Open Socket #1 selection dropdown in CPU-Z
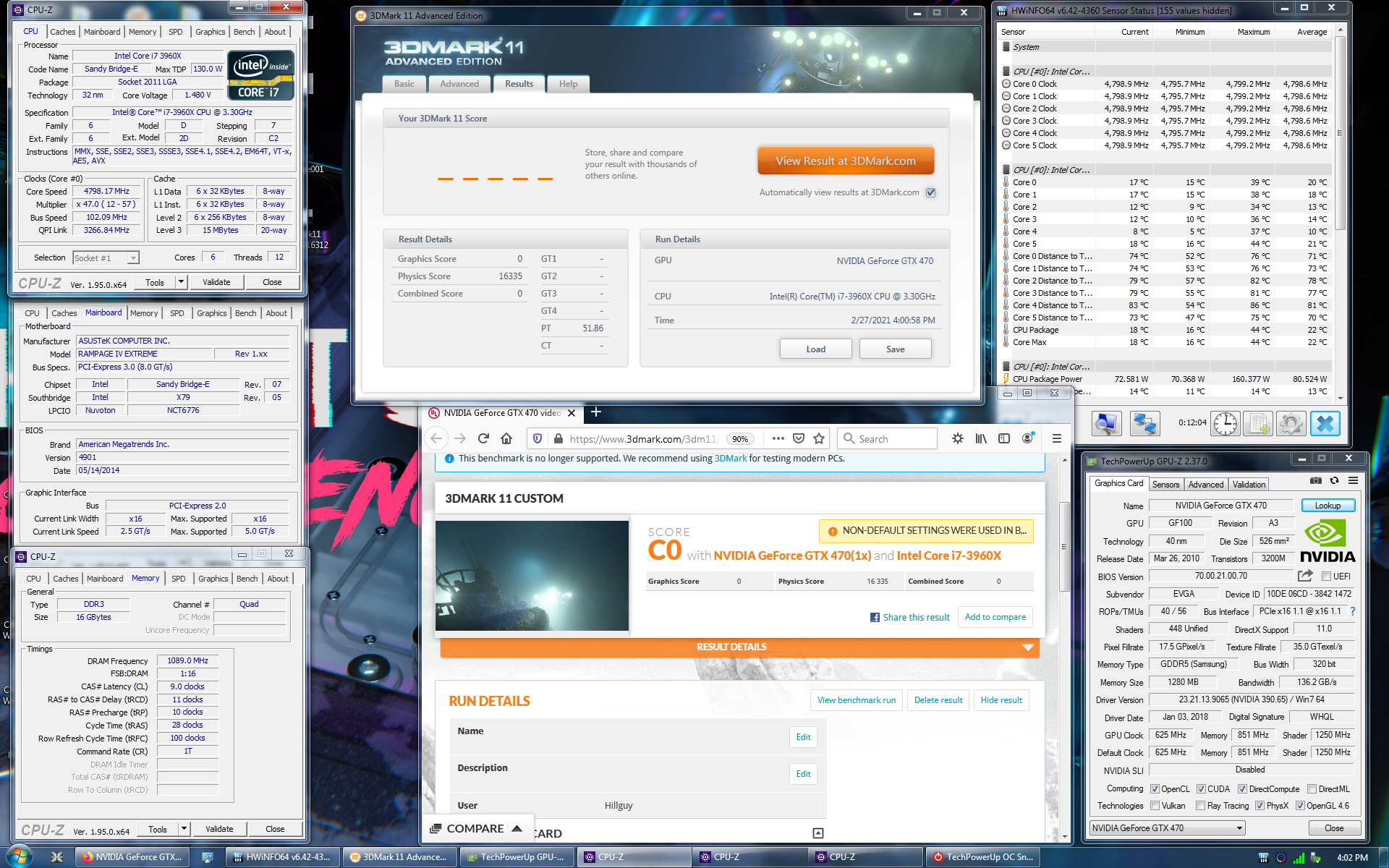 click(x=106, y=258)
